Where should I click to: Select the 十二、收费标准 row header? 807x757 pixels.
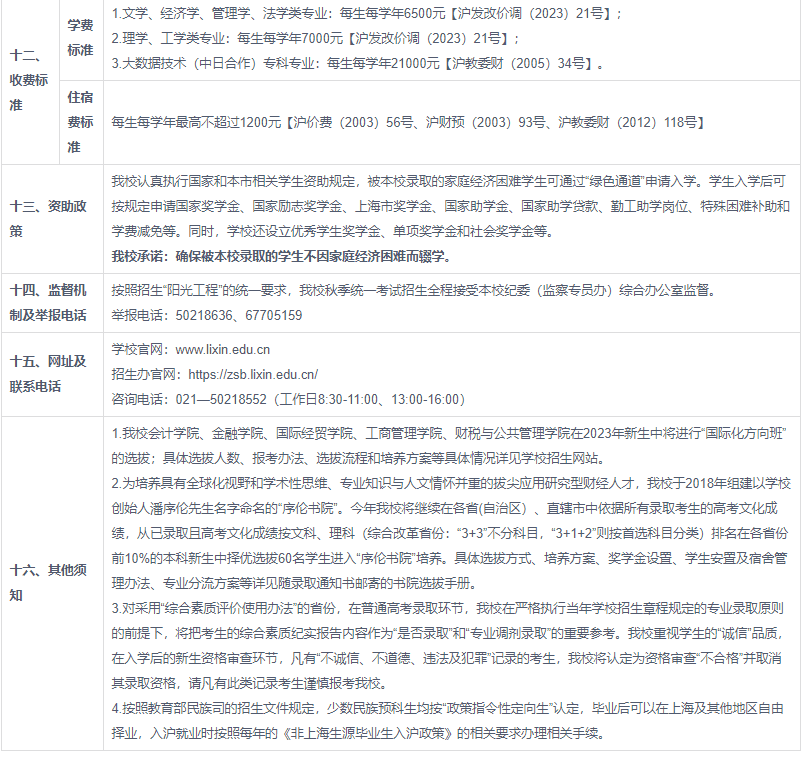point(30,81)
